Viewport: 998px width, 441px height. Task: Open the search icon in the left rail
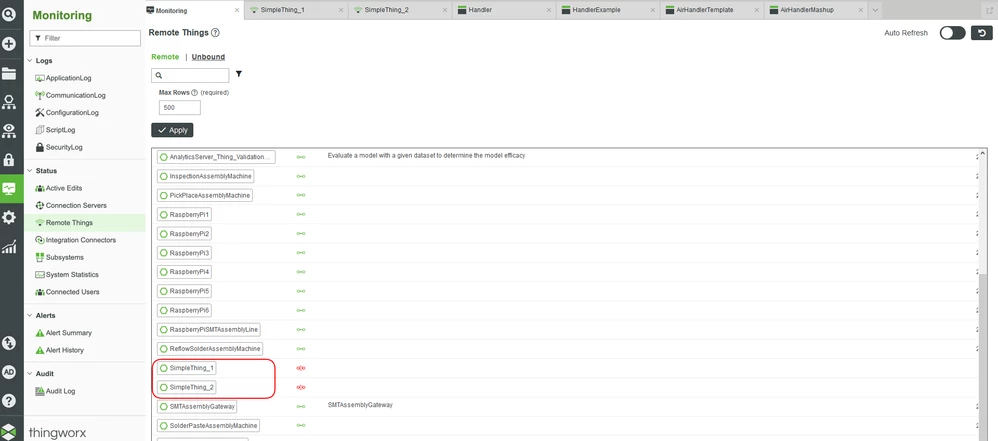point(9,14)
